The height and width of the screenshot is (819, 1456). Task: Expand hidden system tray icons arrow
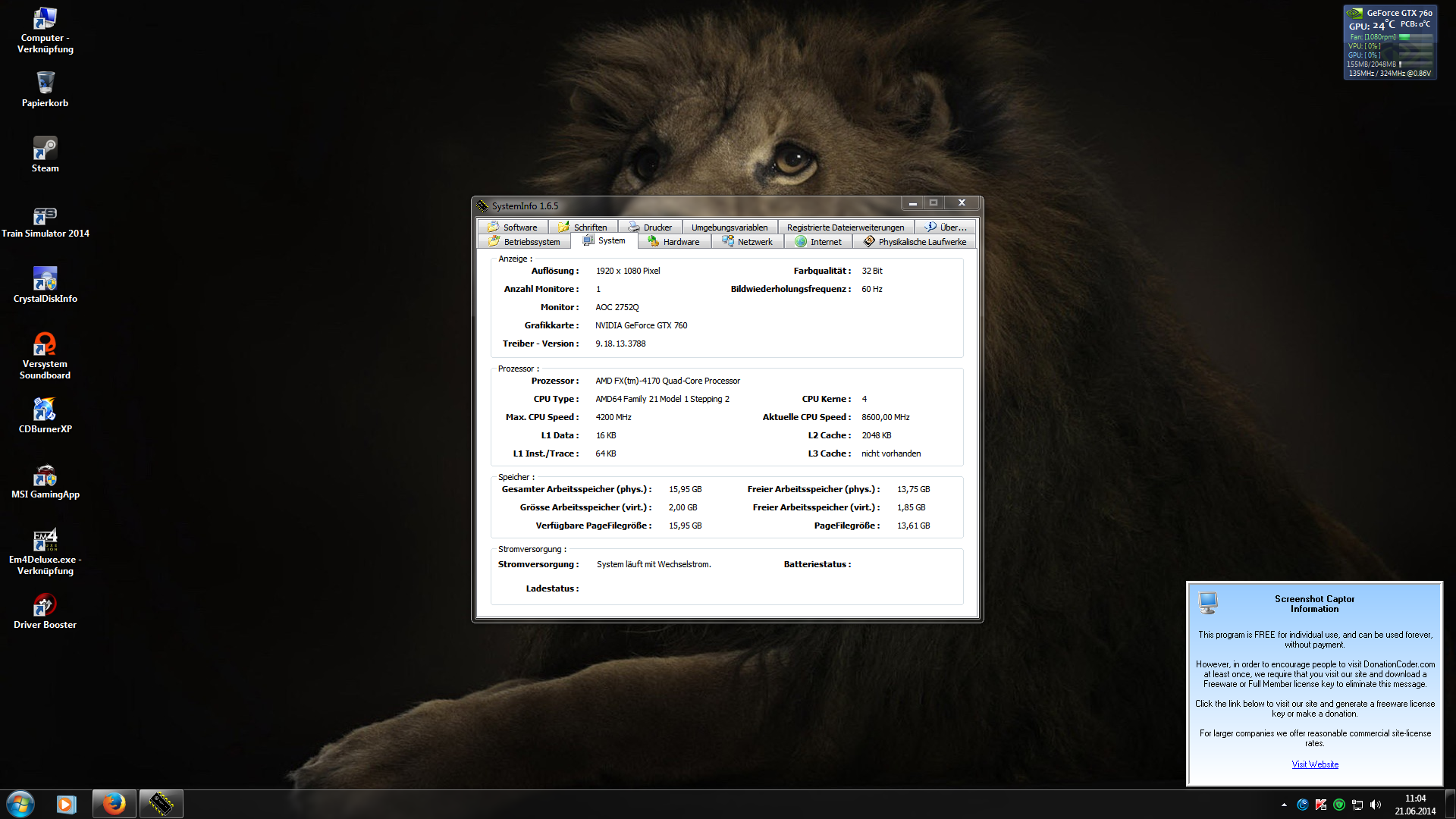tap(1284, 805)
